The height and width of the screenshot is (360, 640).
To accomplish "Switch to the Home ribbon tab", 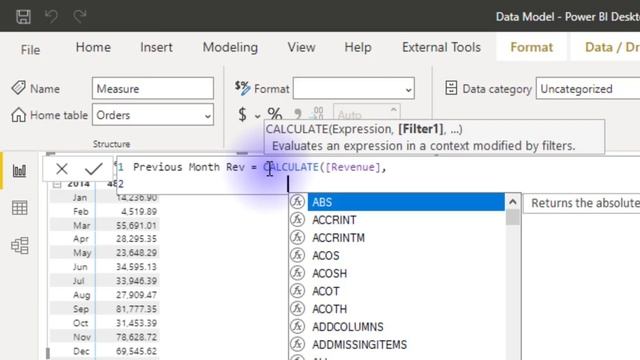I will (x=93, y=47).
